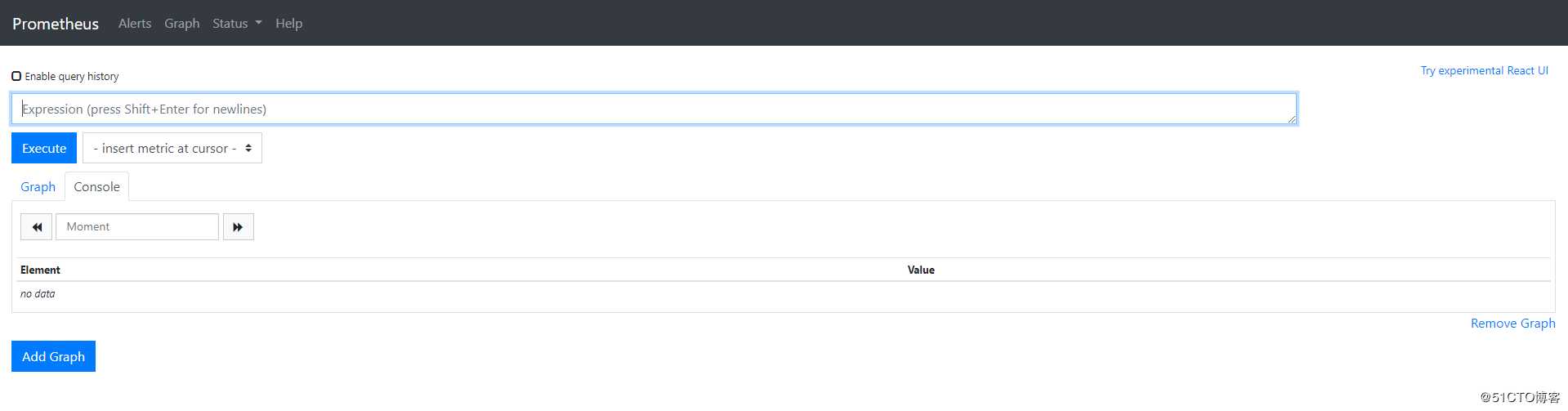Click the Moment time input field
The height and width of the screenshot is (411, 1568).
point(136,227)
